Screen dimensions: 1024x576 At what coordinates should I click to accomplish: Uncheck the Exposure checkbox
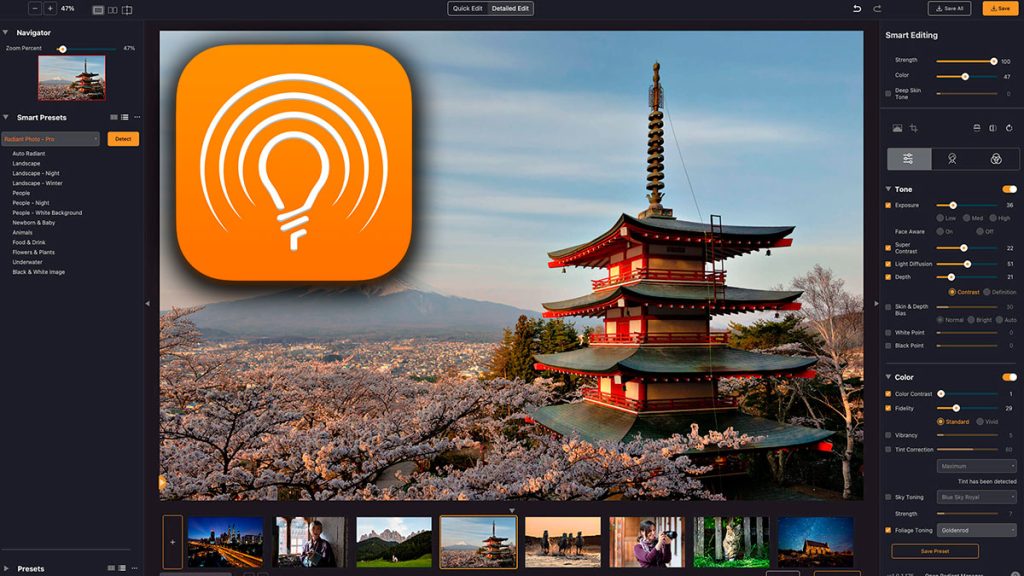point(888,205)
